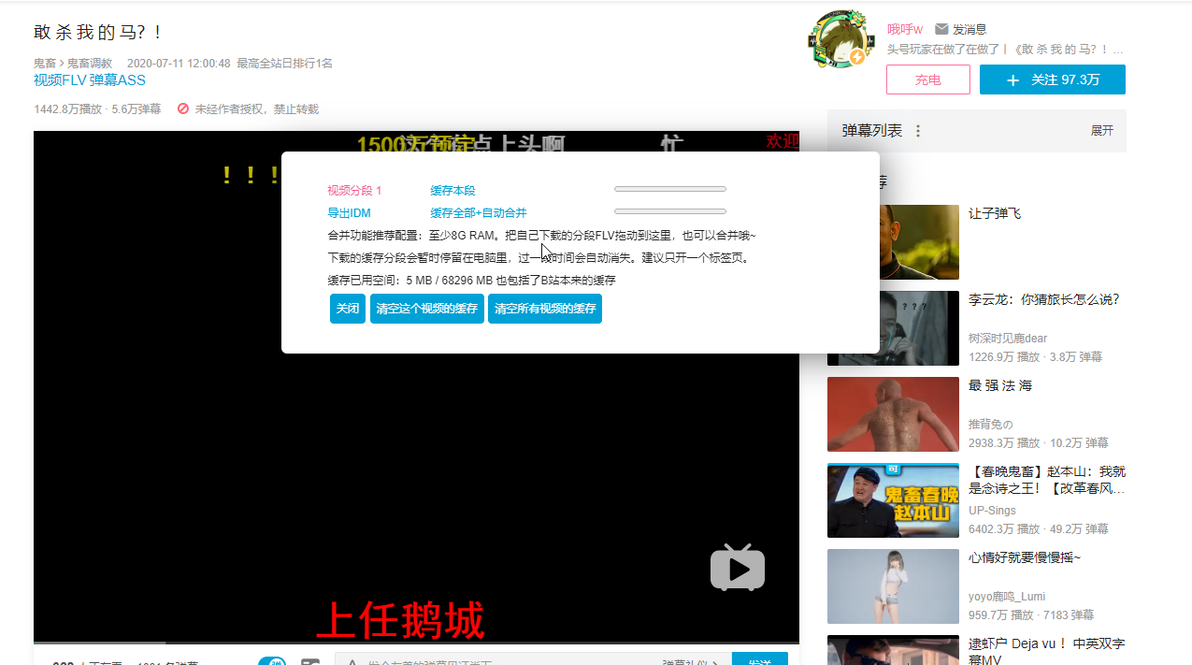Viewport: 1192px width, 665px height.
Task: Click video title 敢杀我的马?!
Action: pos(97,32)
